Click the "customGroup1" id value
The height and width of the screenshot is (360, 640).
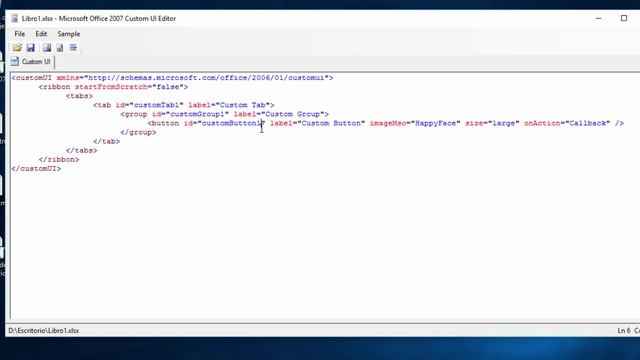click(x=197, y=114)
